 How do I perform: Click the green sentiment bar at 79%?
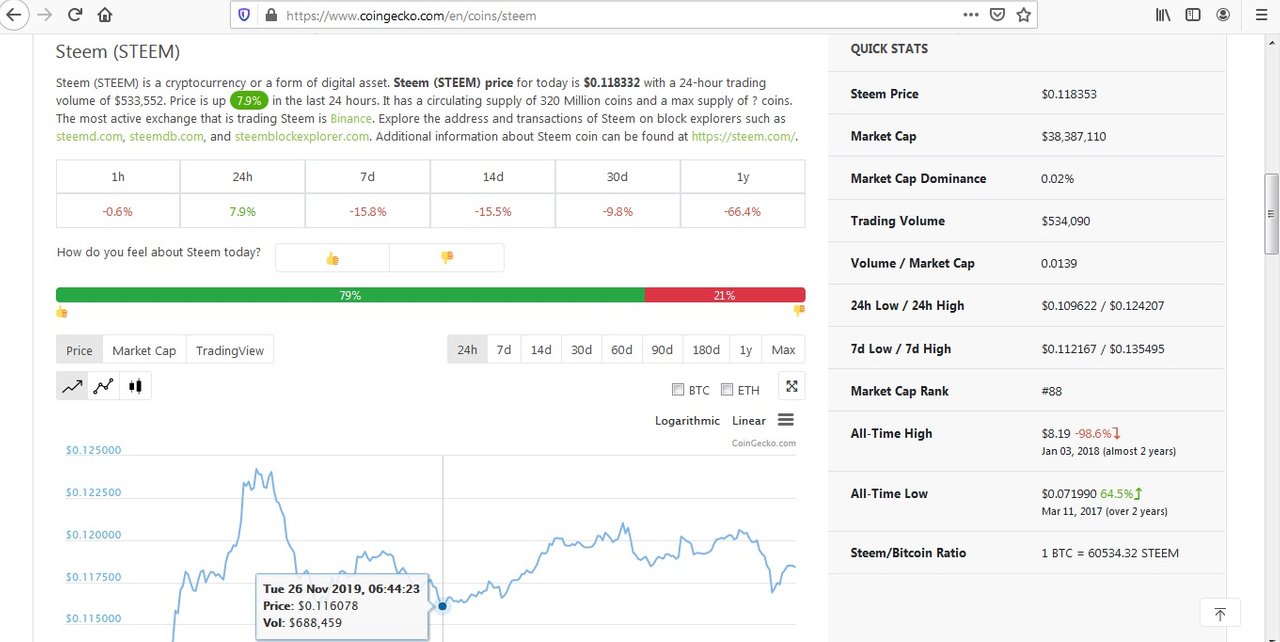(x=350, y=295)
